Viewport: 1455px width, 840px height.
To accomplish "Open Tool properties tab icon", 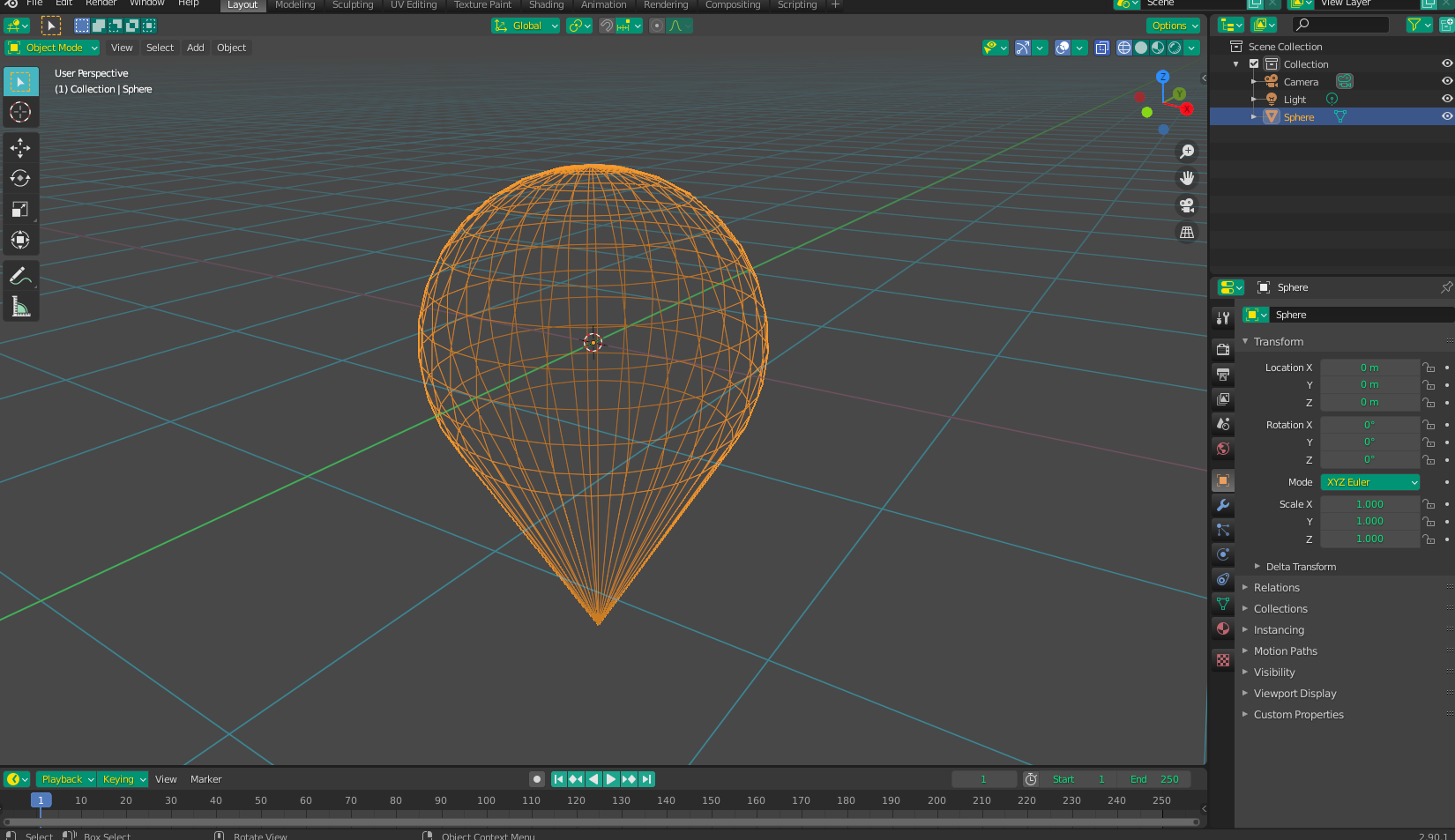I will (x=1223, y=317).
